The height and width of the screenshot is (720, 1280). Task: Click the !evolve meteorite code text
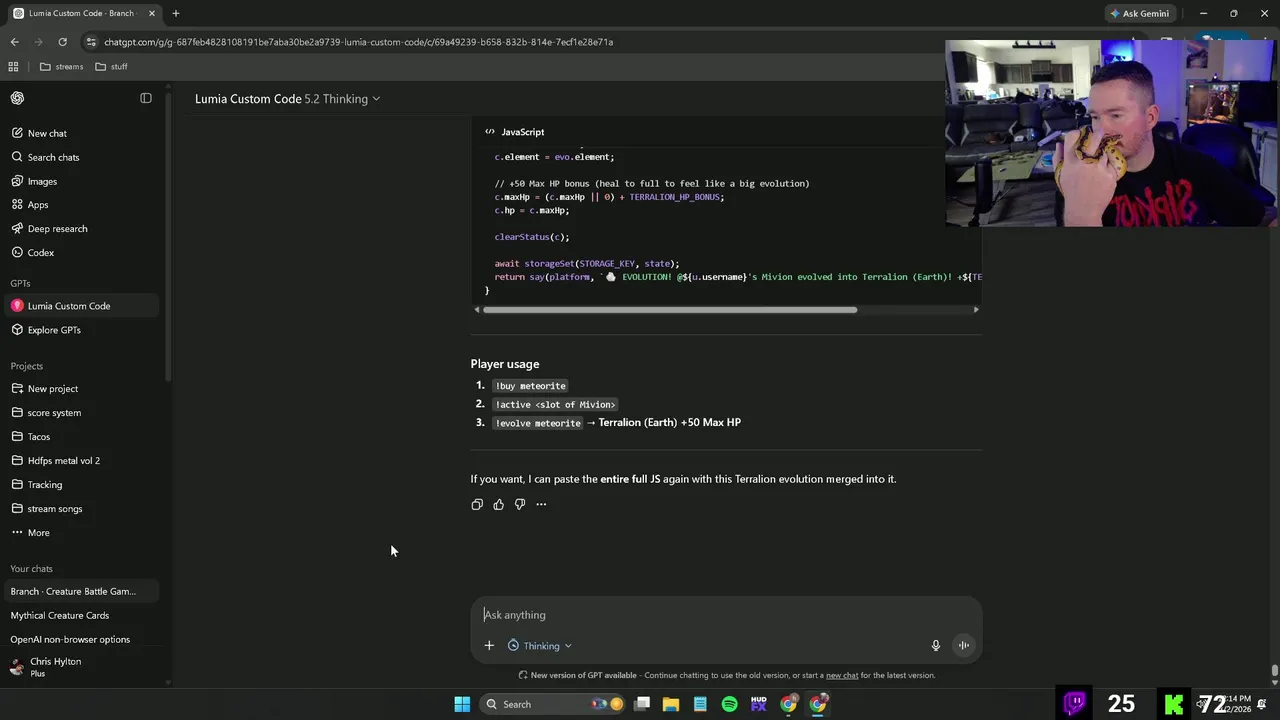click(538, 423)
